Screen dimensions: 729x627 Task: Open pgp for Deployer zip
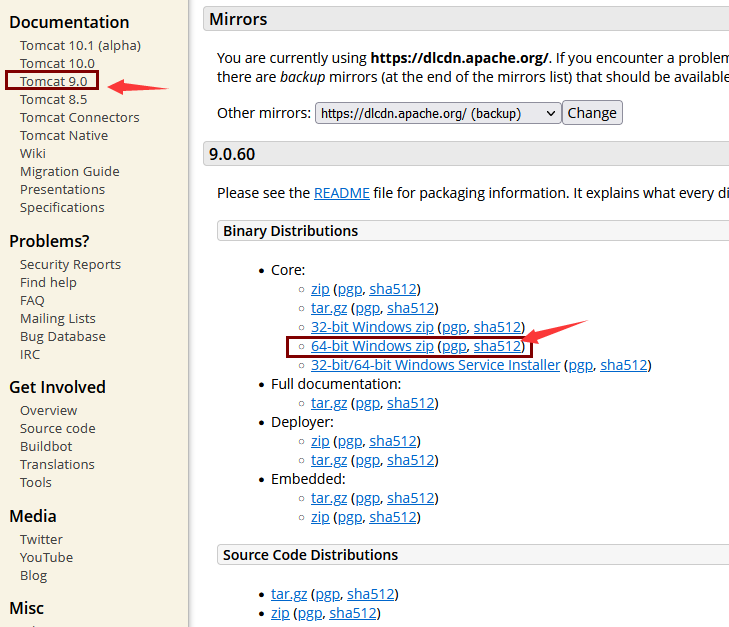pyautogui.click(x=350, y=441)
